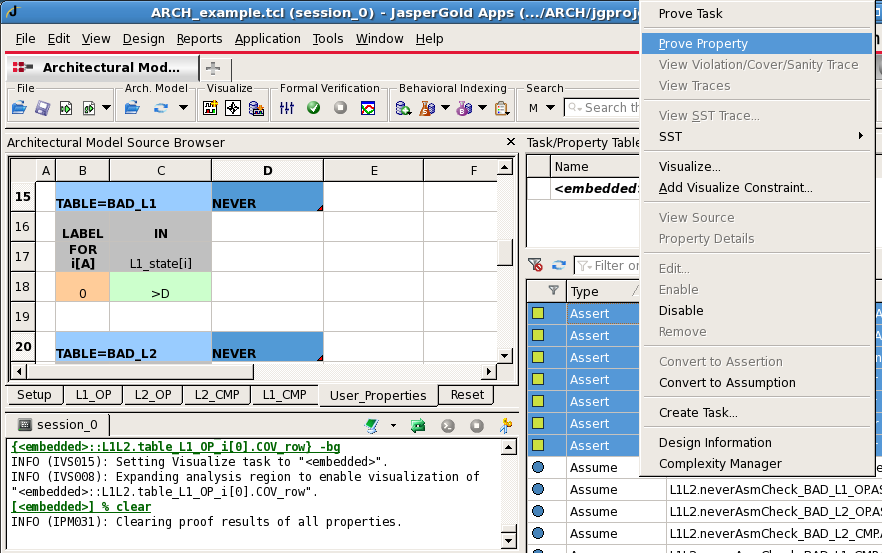Switch to the Setup sheet tab

(x=34, y=395)
